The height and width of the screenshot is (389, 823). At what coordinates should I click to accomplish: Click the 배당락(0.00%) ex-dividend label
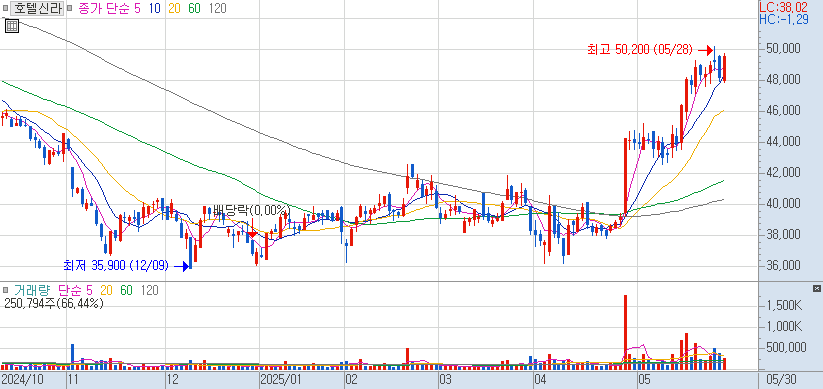pyautogui.click(x=251, y=211)
